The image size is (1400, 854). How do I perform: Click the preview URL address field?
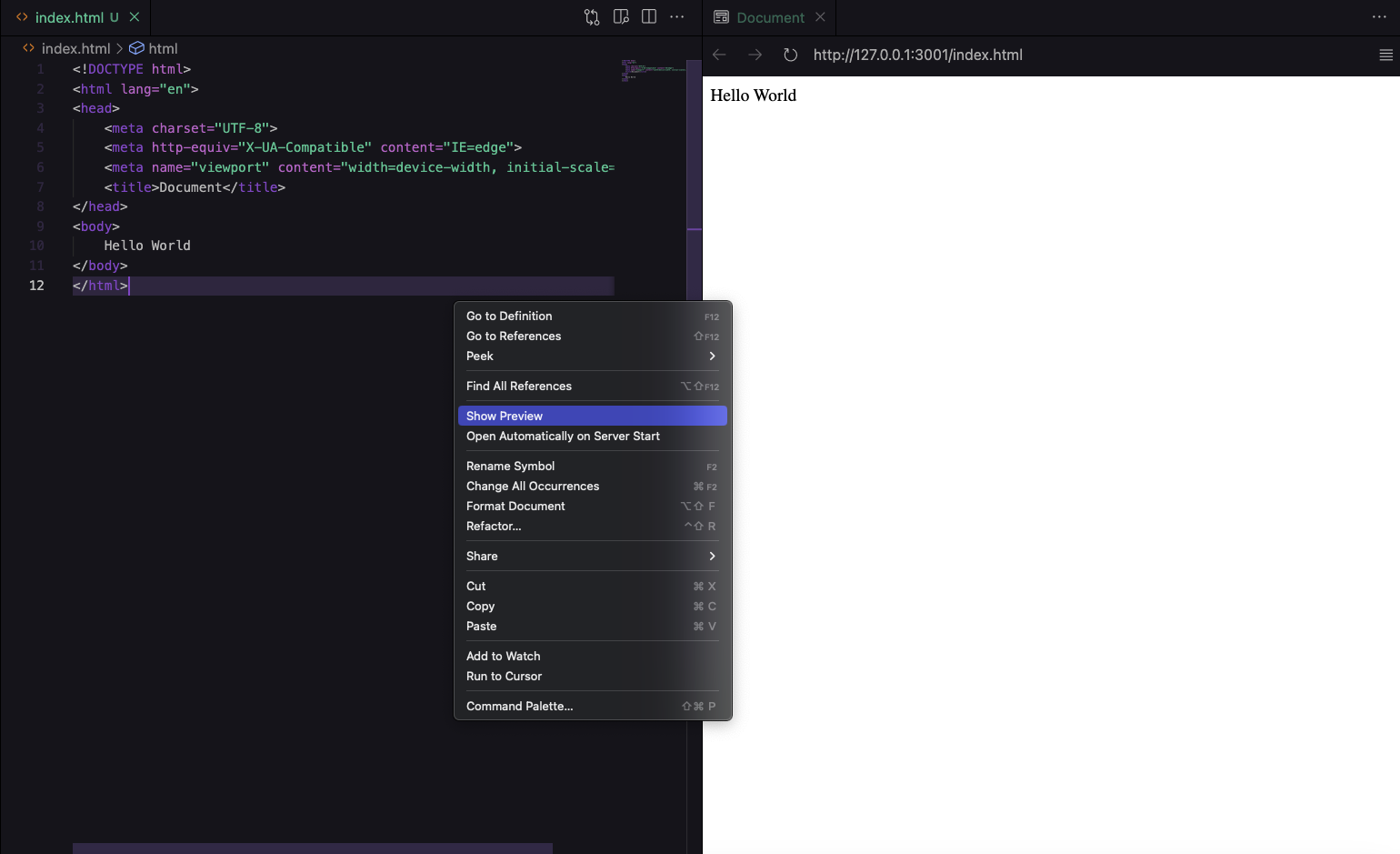tap(918, 55)
